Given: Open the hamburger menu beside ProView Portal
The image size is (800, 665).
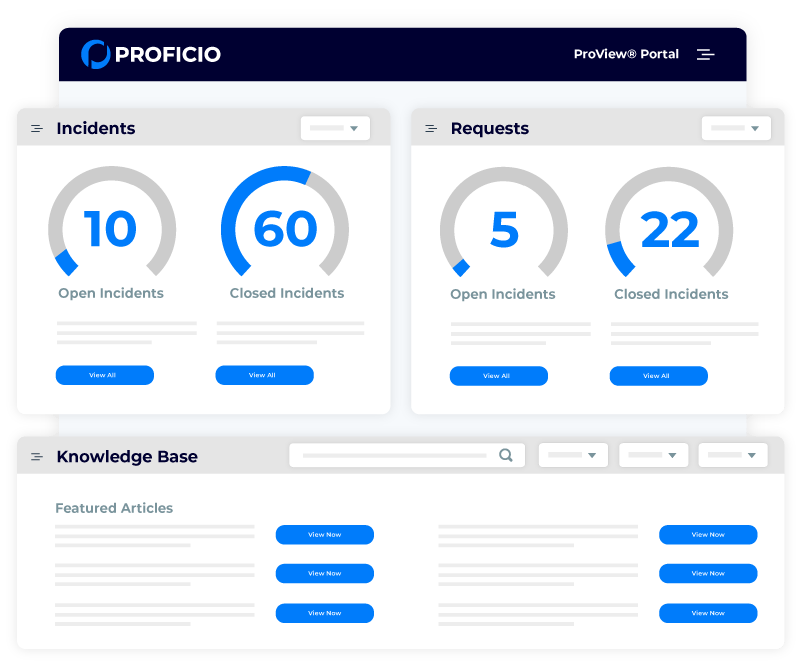Looking at the screenshot, I should coord(706,55).
